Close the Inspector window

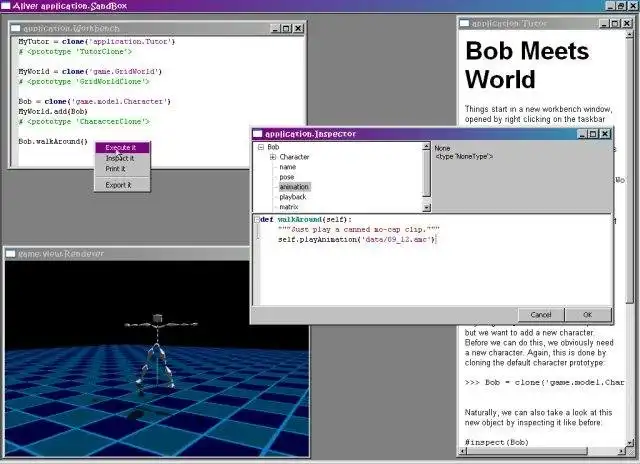click(x=605, y=134)
